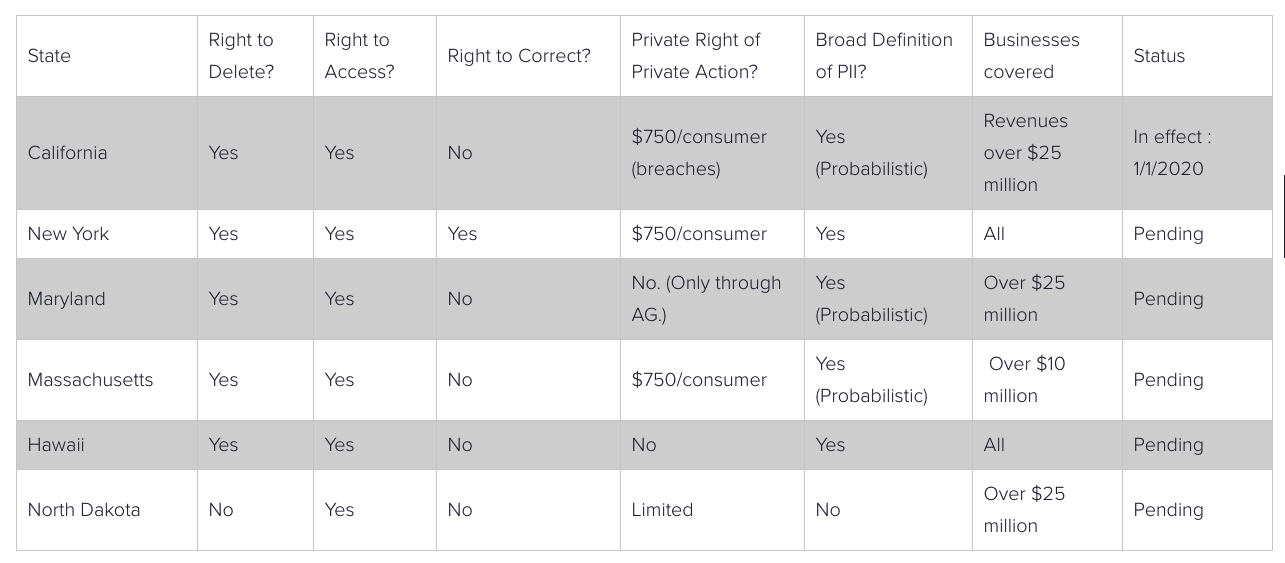
Task: Click the 'Right to Access?' column header
Action: (x=375, y=56)
